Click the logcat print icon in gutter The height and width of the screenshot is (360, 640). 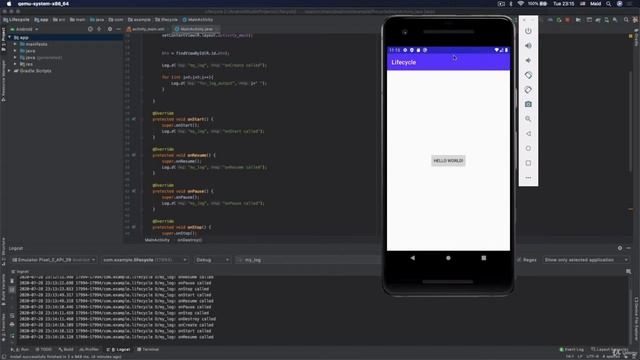pyautogui.click(x=12, y=324)
